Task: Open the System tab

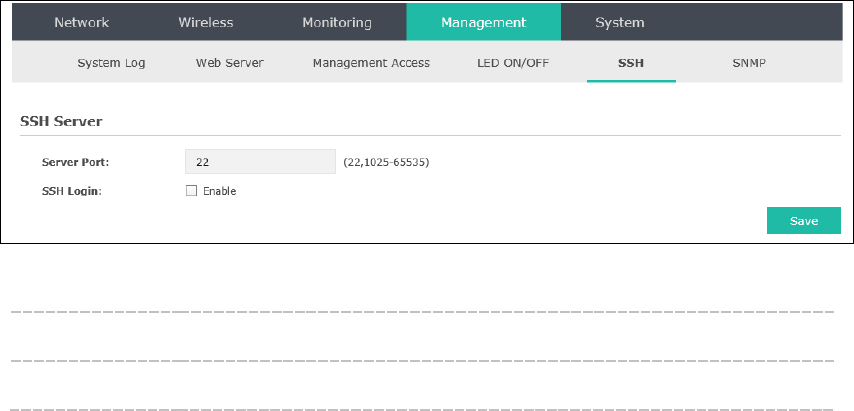Action: pos(619,23)
